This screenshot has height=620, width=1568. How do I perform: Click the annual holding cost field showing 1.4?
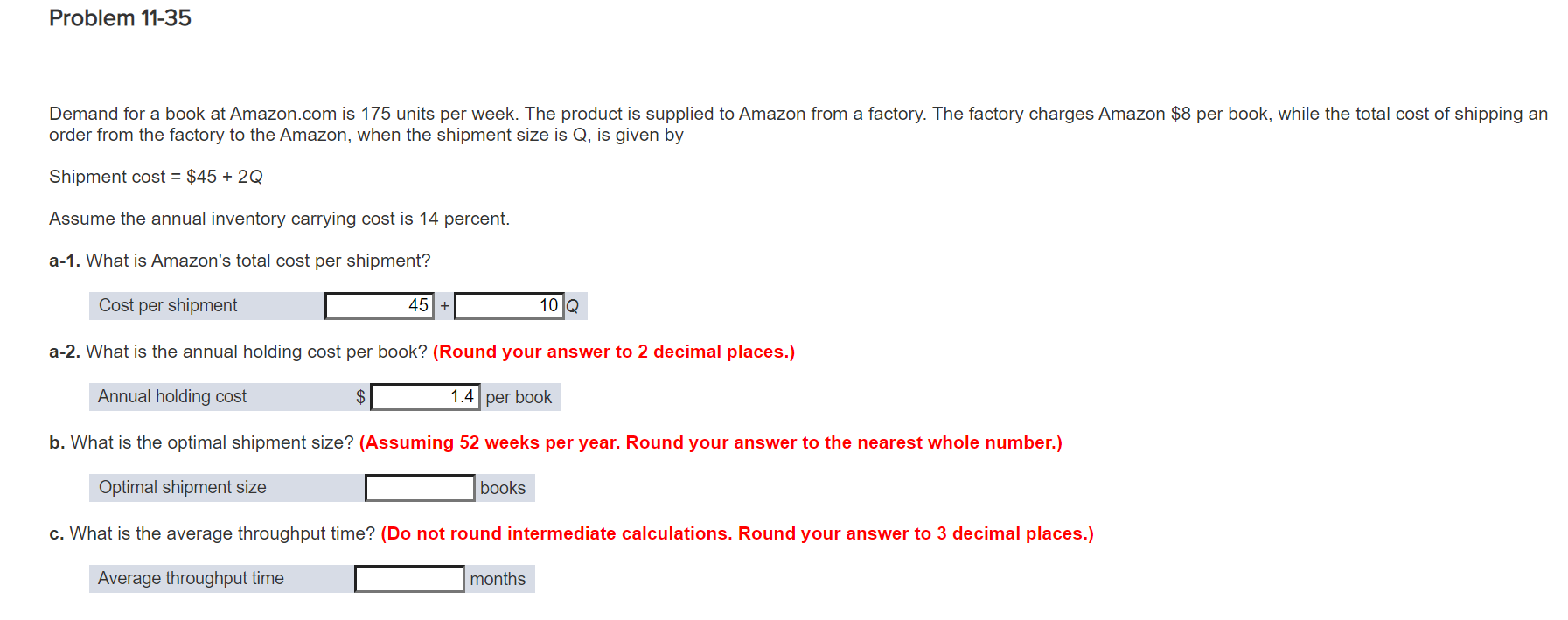point(426,396)
